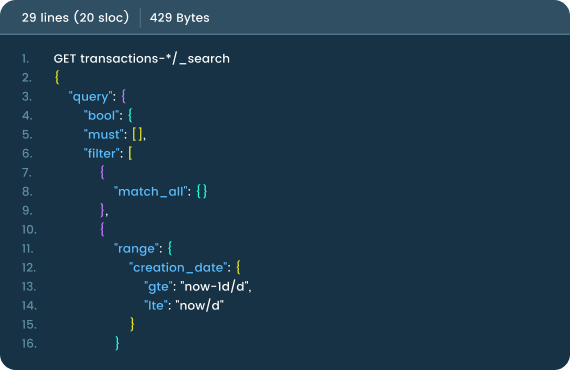Click the "match_all" key in the code
Screen dimensions: 570x370
[150, 192]
